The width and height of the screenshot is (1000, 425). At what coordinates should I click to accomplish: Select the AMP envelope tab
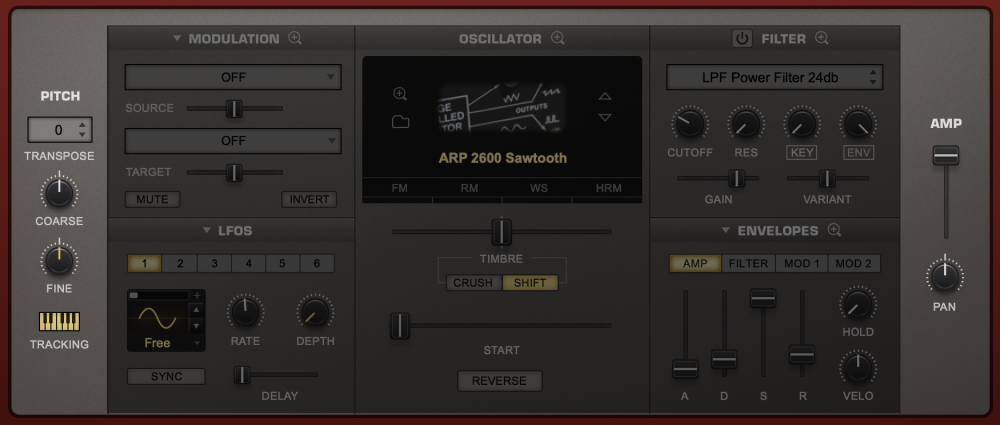(x=695, y=264)
